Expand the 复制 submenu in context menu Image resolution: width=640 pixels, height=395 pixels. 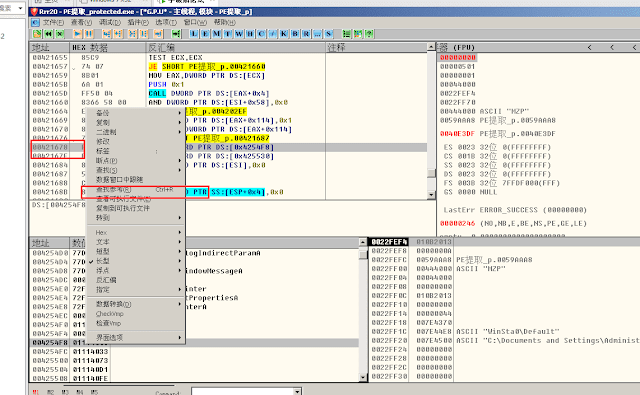point(136,122)
